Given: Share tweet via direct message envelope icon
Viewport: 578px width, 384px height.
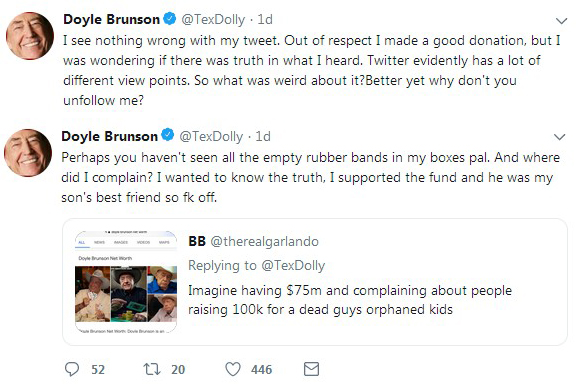Looking at the screenshot, I should tap(311, 369).
